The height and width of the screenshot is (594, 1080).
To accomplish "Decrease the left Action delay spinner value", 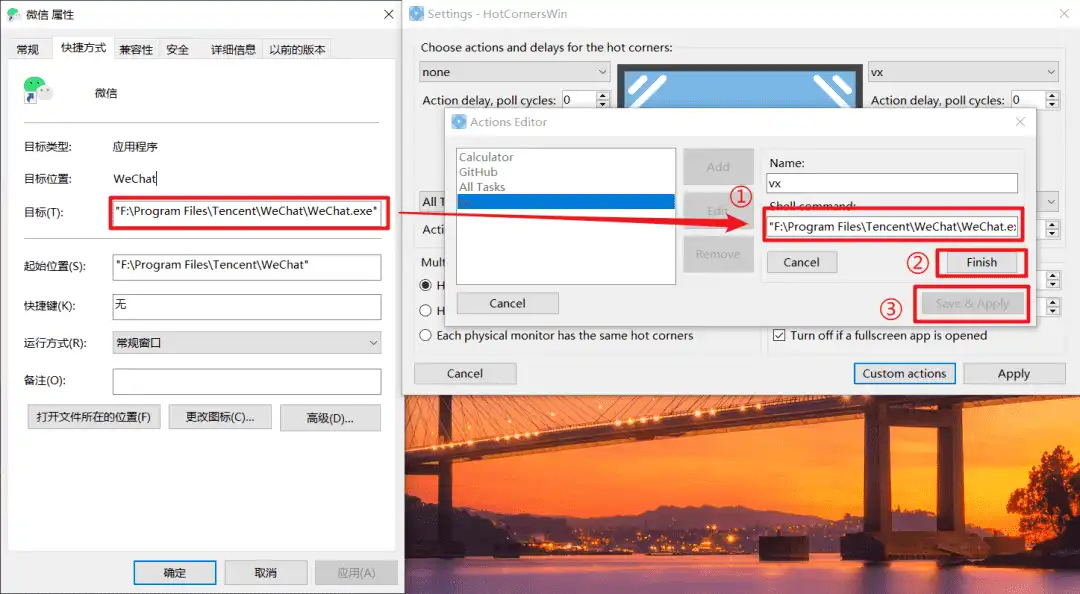I will pyautogui.click(x=603, y=104).
